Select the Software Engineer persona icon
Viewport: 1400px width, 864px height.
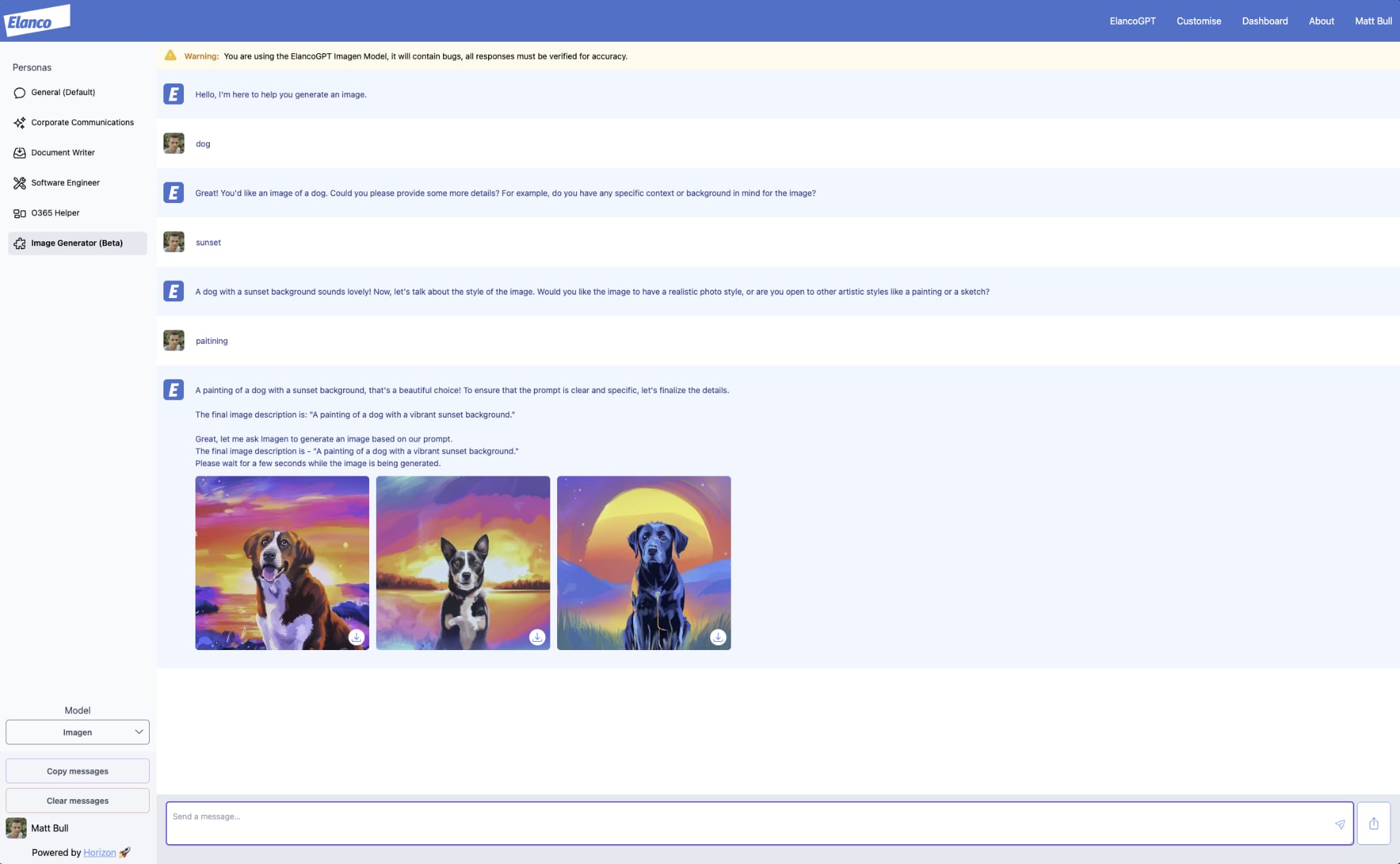19,183
